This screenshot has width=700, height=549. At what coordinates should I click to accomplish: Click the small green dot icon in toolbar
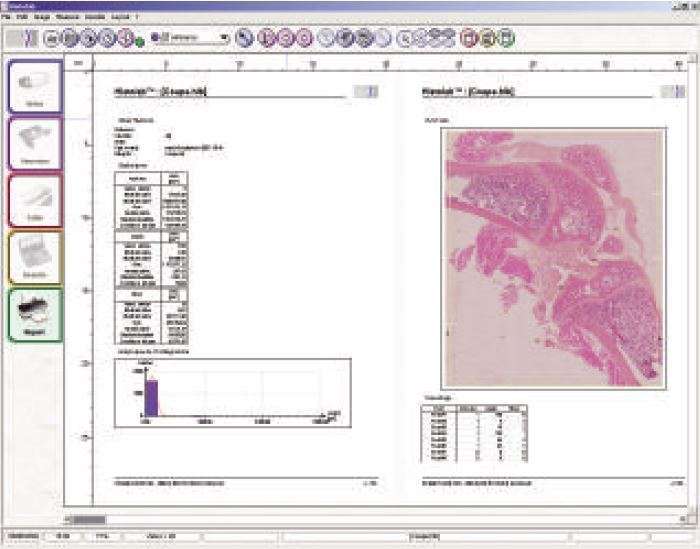pos(141,42)
